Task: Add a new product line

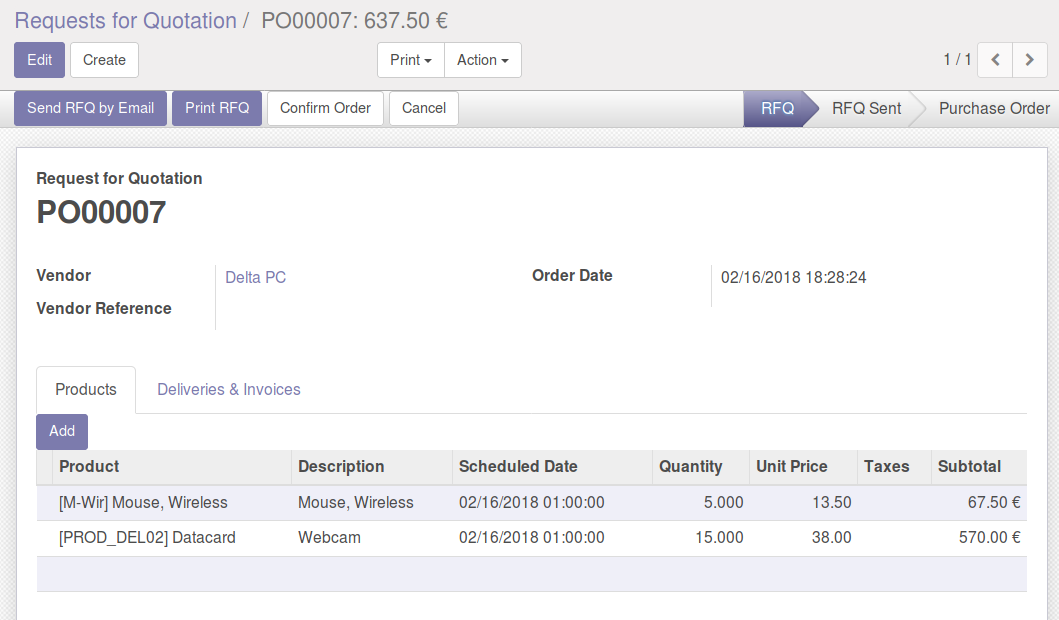Action: click(62, 431)
